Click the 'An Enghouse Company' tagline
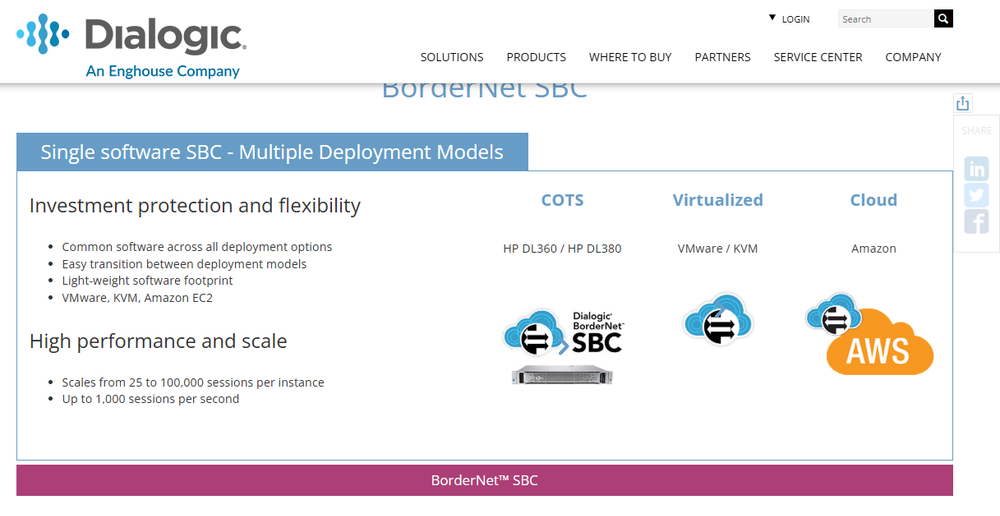Image resolution: width=1000 pixels, height=516 pixels. pos(163,71)
